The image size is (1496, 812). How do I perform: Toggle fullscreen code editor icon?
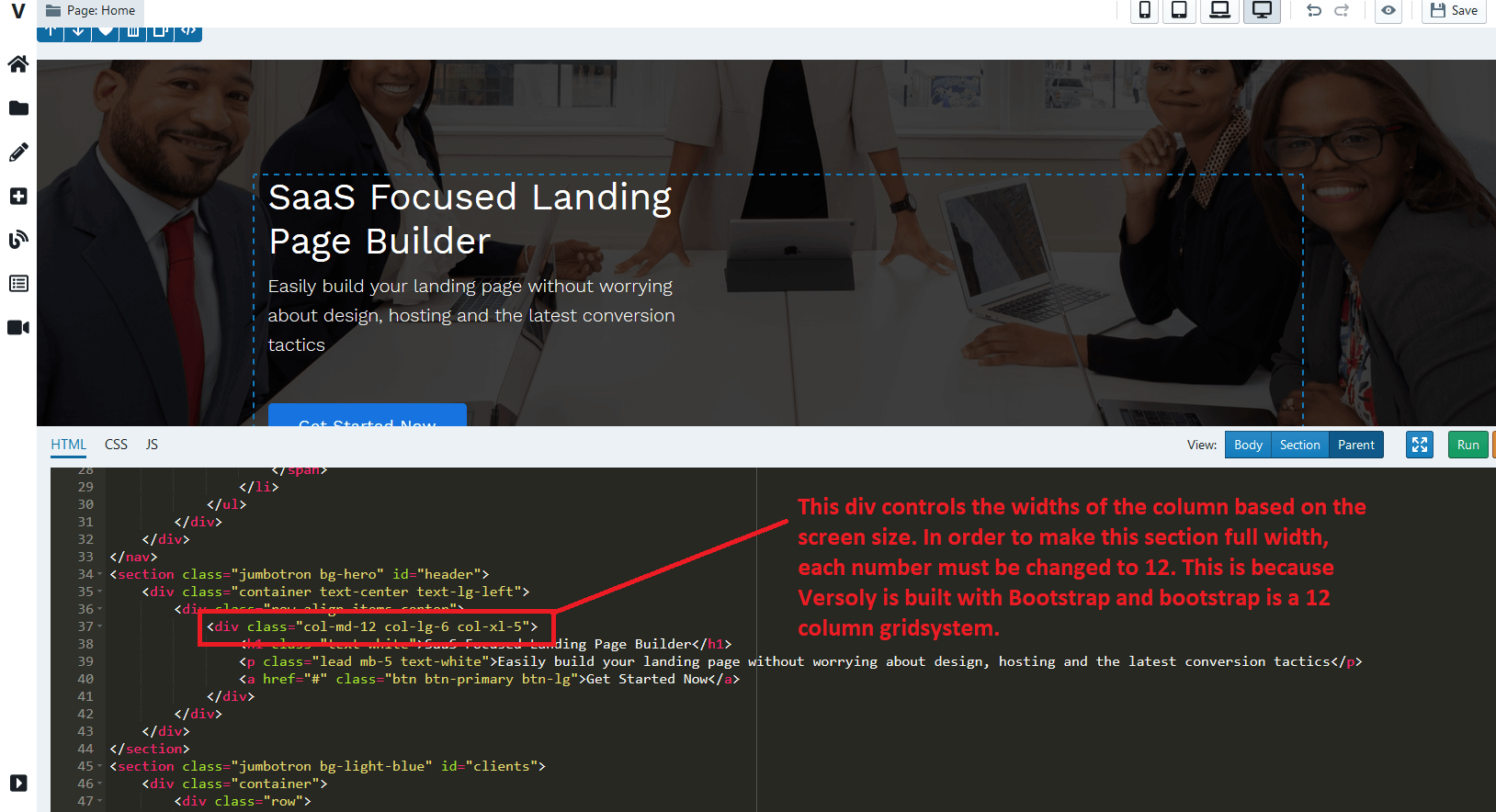1420,445
